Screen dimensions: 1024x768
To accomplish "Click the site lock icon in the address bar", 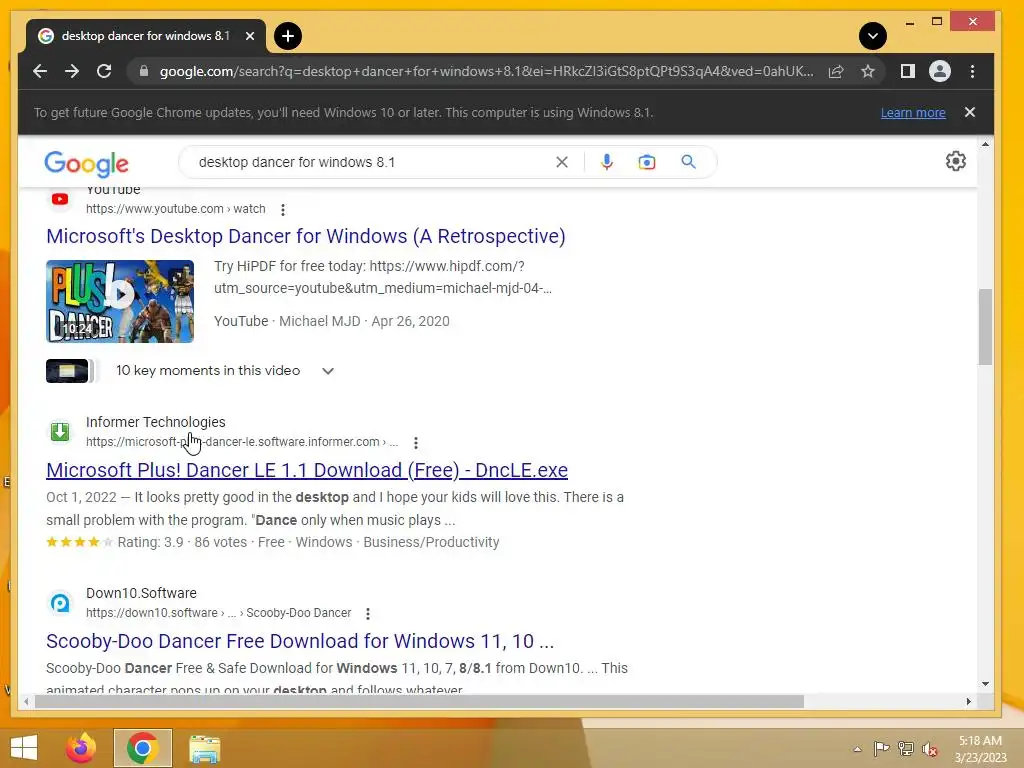I will (x=144, y=71).
